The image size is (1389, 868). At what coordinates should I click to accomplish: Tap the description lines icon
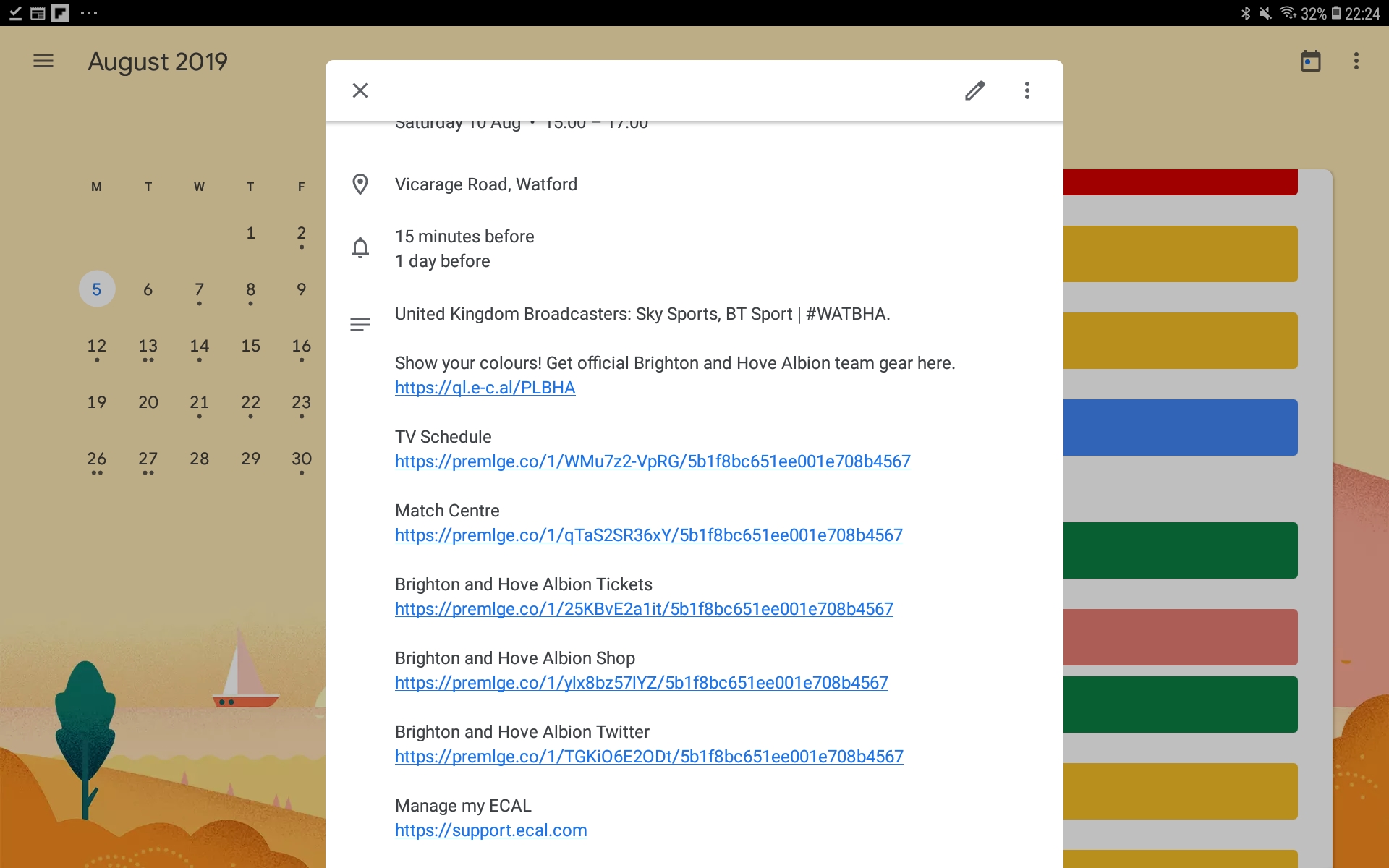tap(360, 325)
